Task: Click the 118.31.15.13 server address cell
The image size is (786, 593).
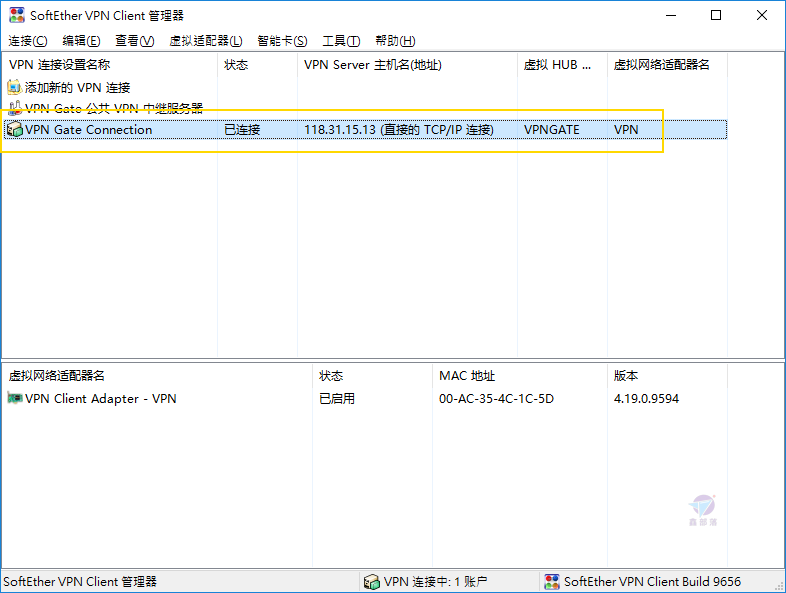Action: pos(399,129)
